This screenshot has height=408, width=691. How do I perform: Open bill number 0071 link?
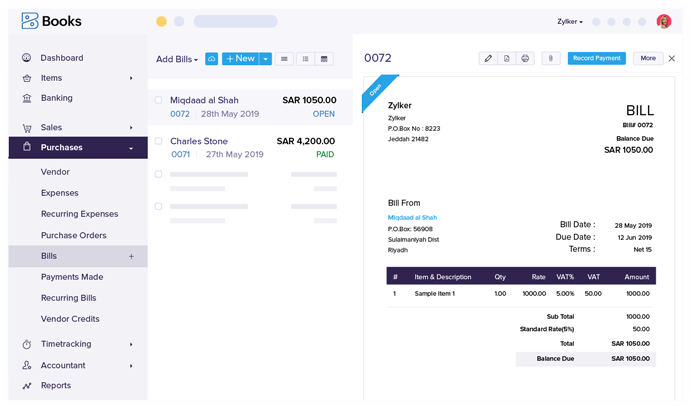(180, 154)
